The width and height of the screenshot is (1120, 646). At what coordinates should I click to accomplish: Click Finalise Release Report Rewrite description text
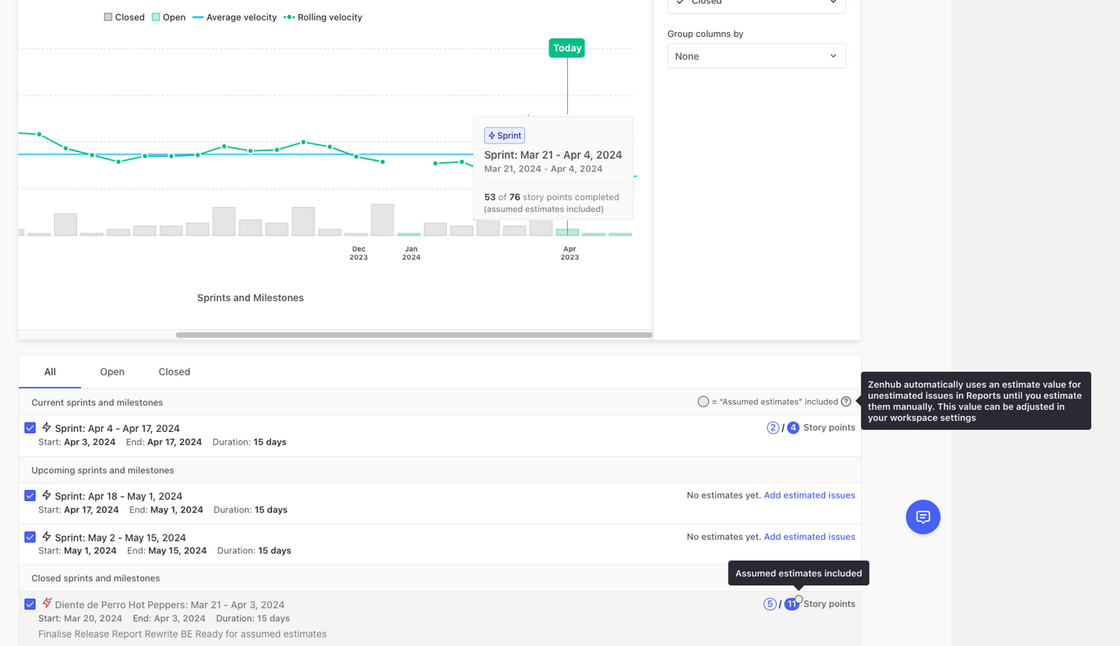[x=182, y=634]
